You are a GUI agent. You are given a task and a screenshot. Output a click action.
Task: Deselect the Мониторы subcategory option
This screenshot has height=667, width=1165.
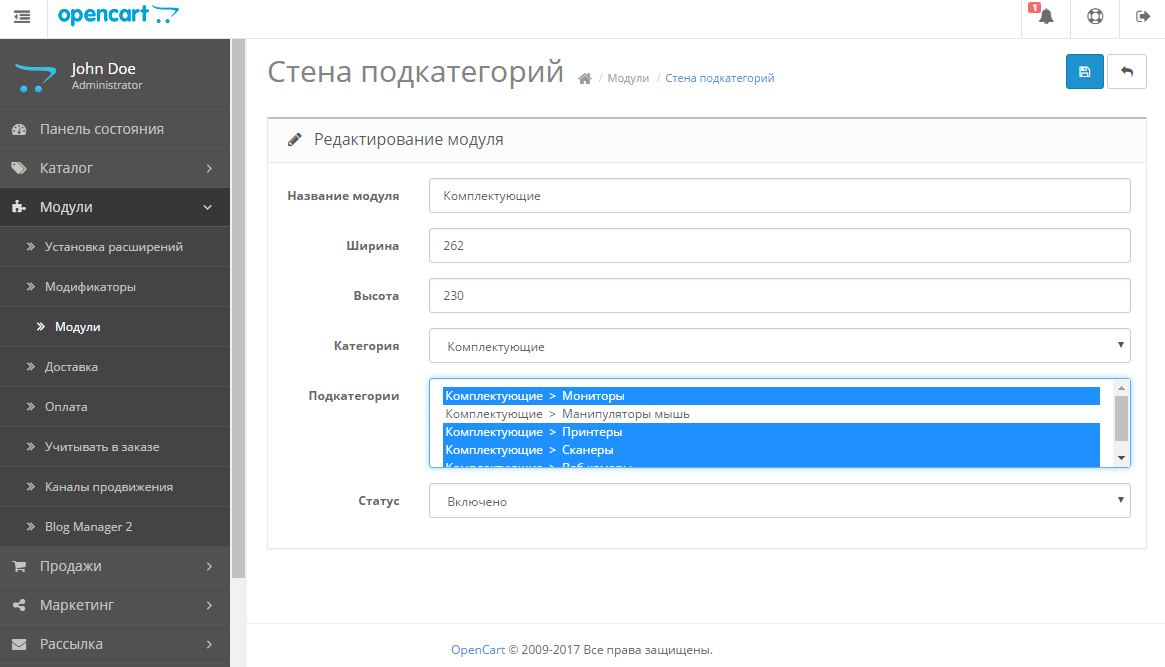pyautogui.click(x=534, y=396)
